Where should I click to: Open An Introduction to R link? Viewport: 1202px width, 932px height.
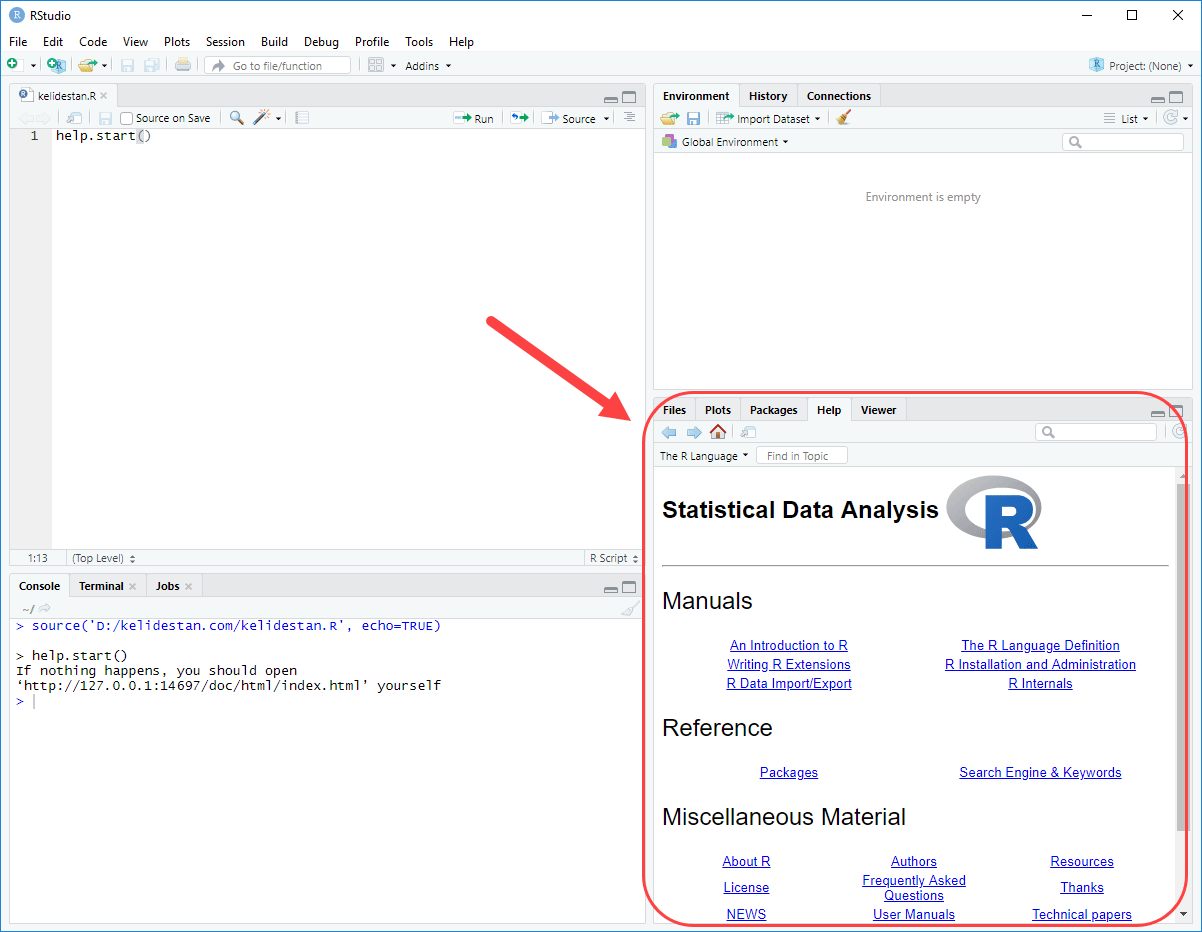(x=789, y=646)
